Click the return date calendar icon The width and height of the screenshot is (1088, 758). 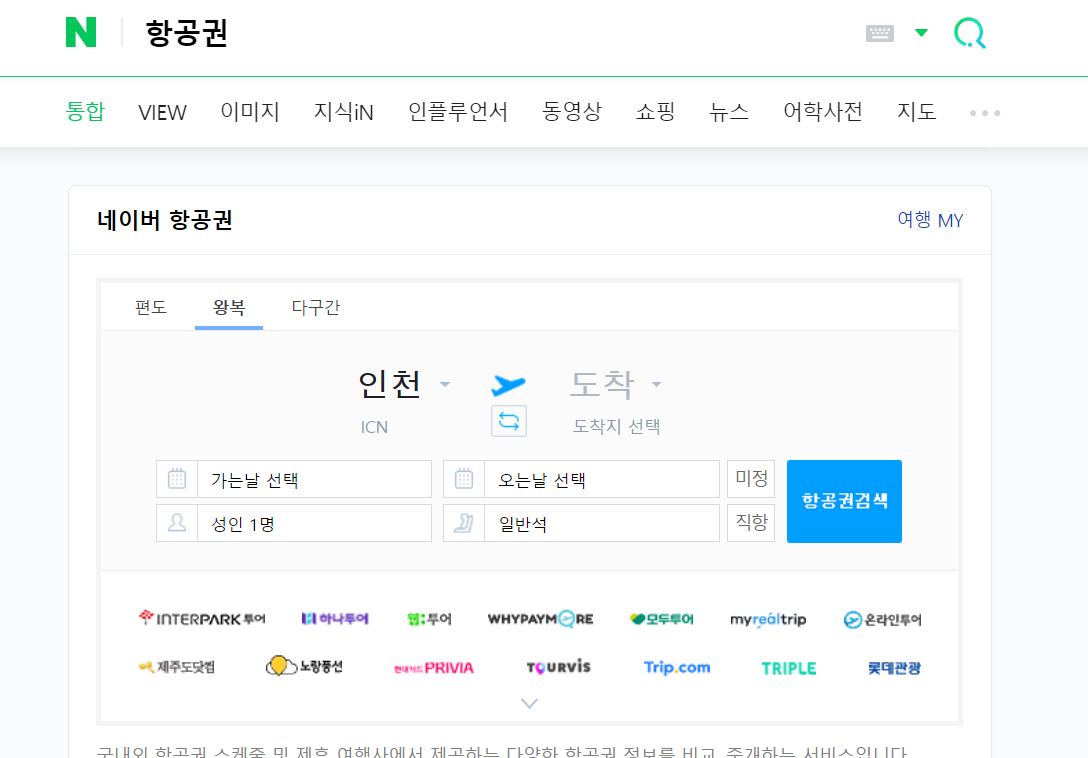click(x=464, y=479)
